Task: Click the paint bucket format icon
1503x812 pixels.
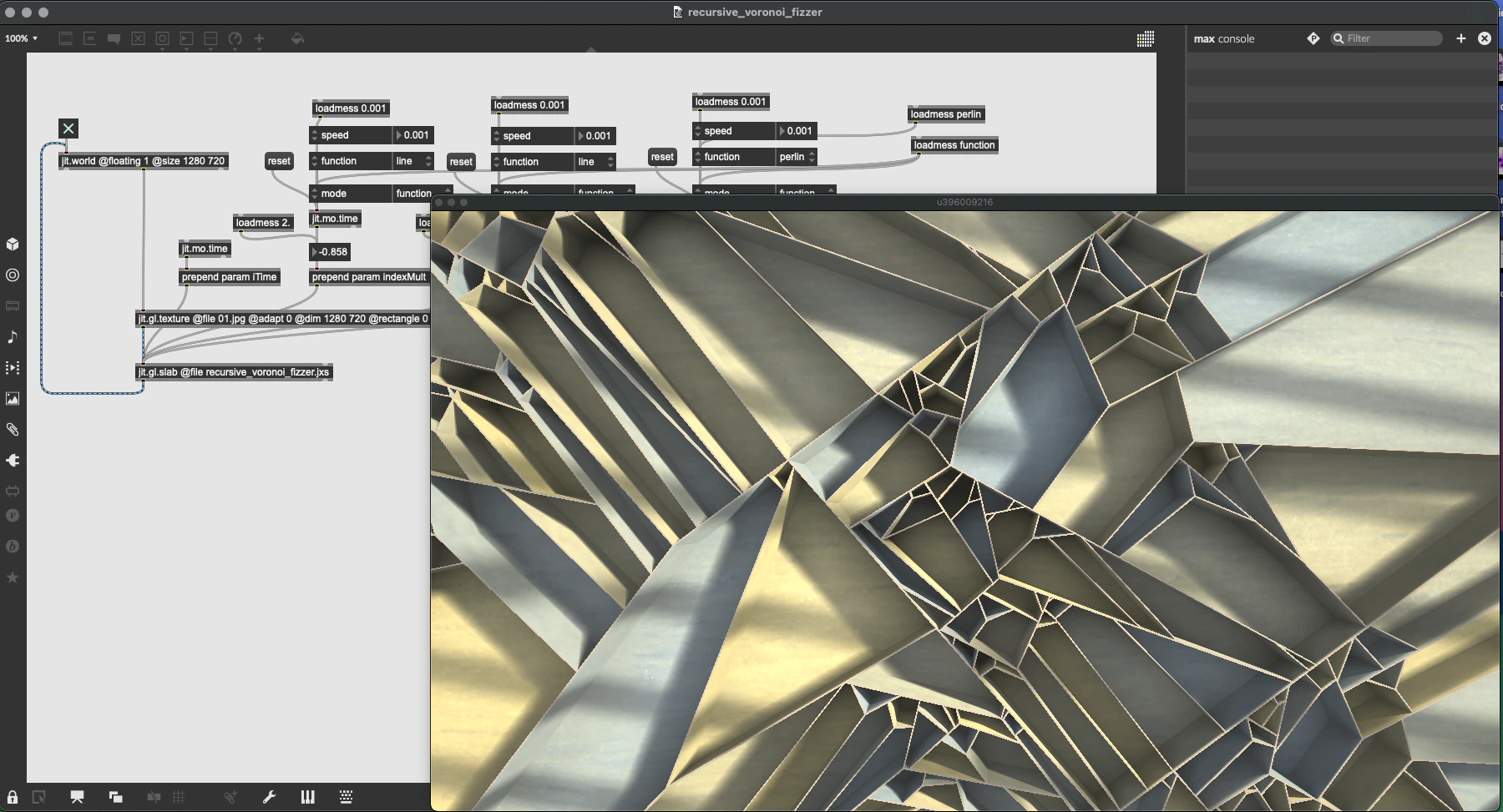Action: pos(297,38)
